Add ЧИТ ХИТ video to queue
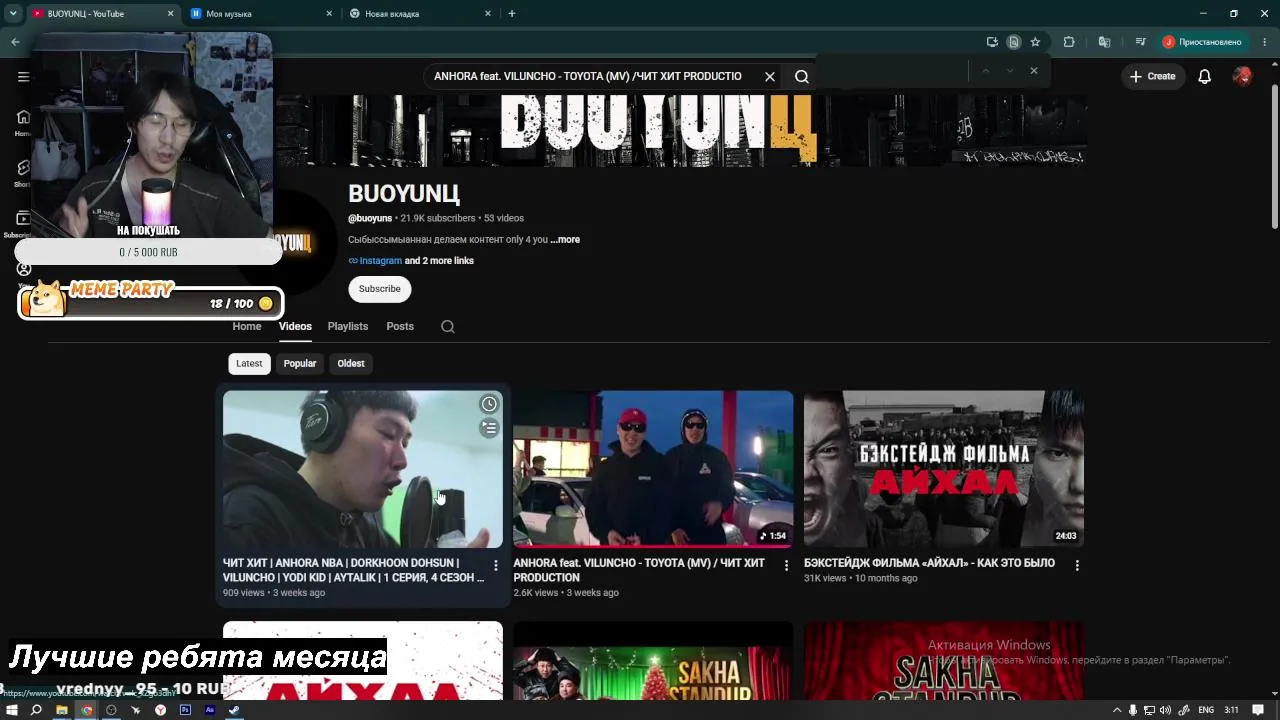 [489, 428]
